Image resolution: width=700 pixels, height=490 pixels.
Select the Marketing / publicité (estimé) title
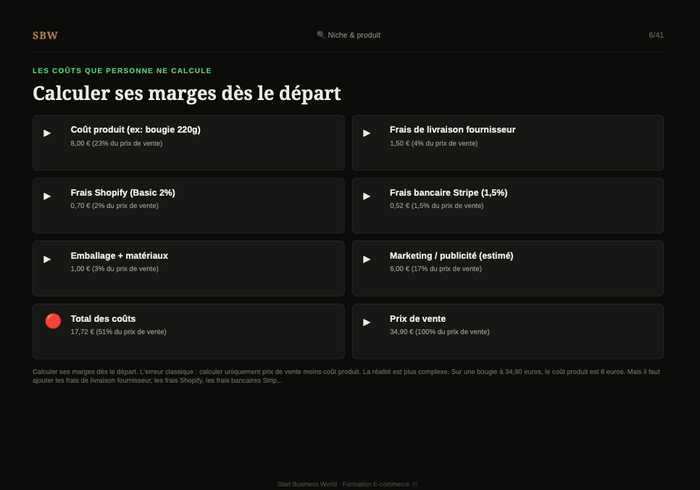[451, 256]
